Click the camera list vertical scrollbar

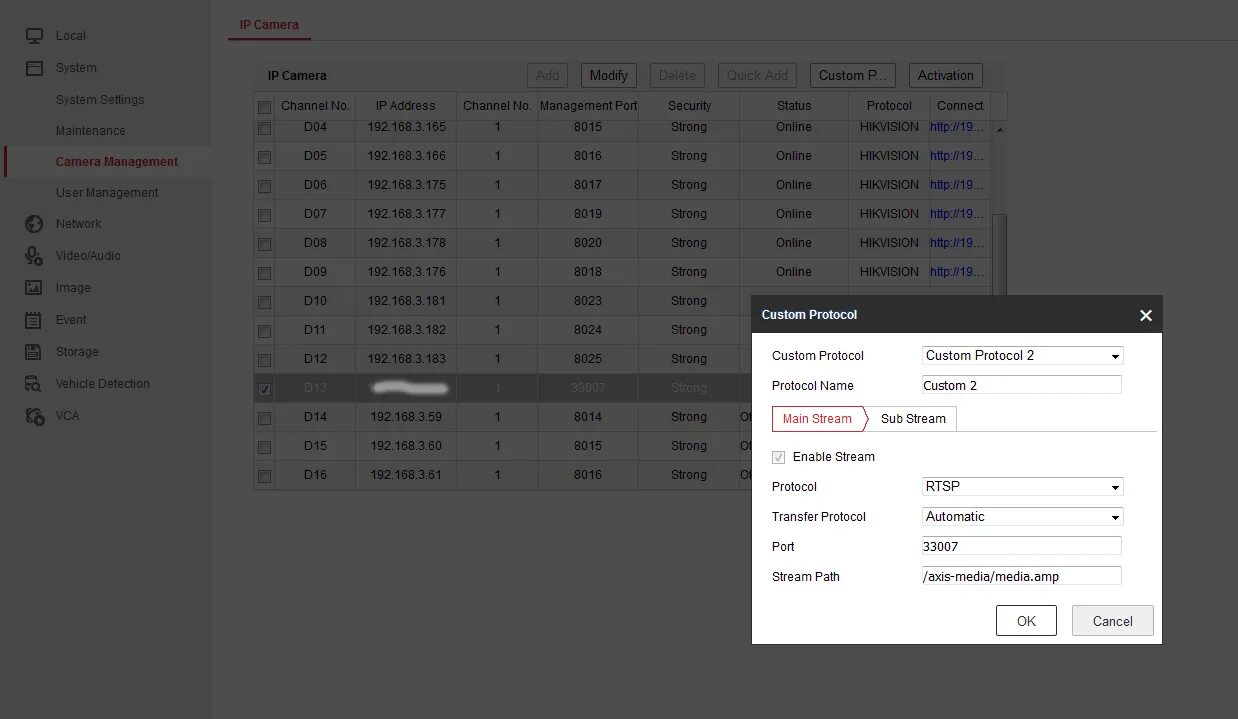click(1000, 255)
